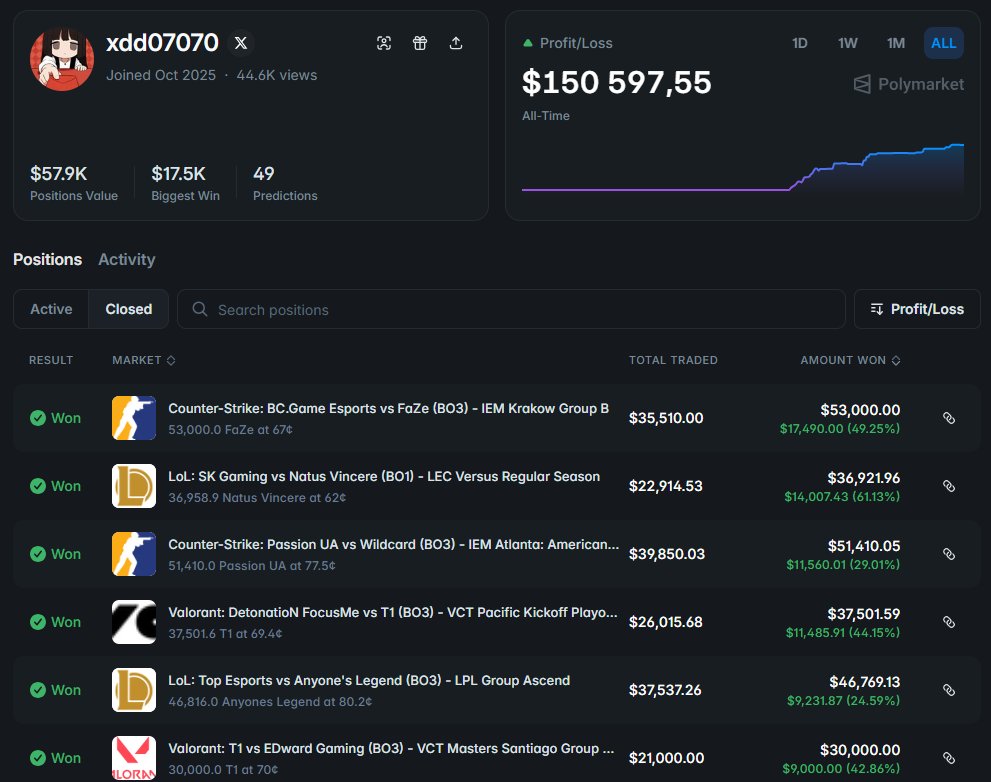Open T1 vs EDward Gaming market link
The height and width of the screenshot is (782, 991).
[x=391, y=748]
